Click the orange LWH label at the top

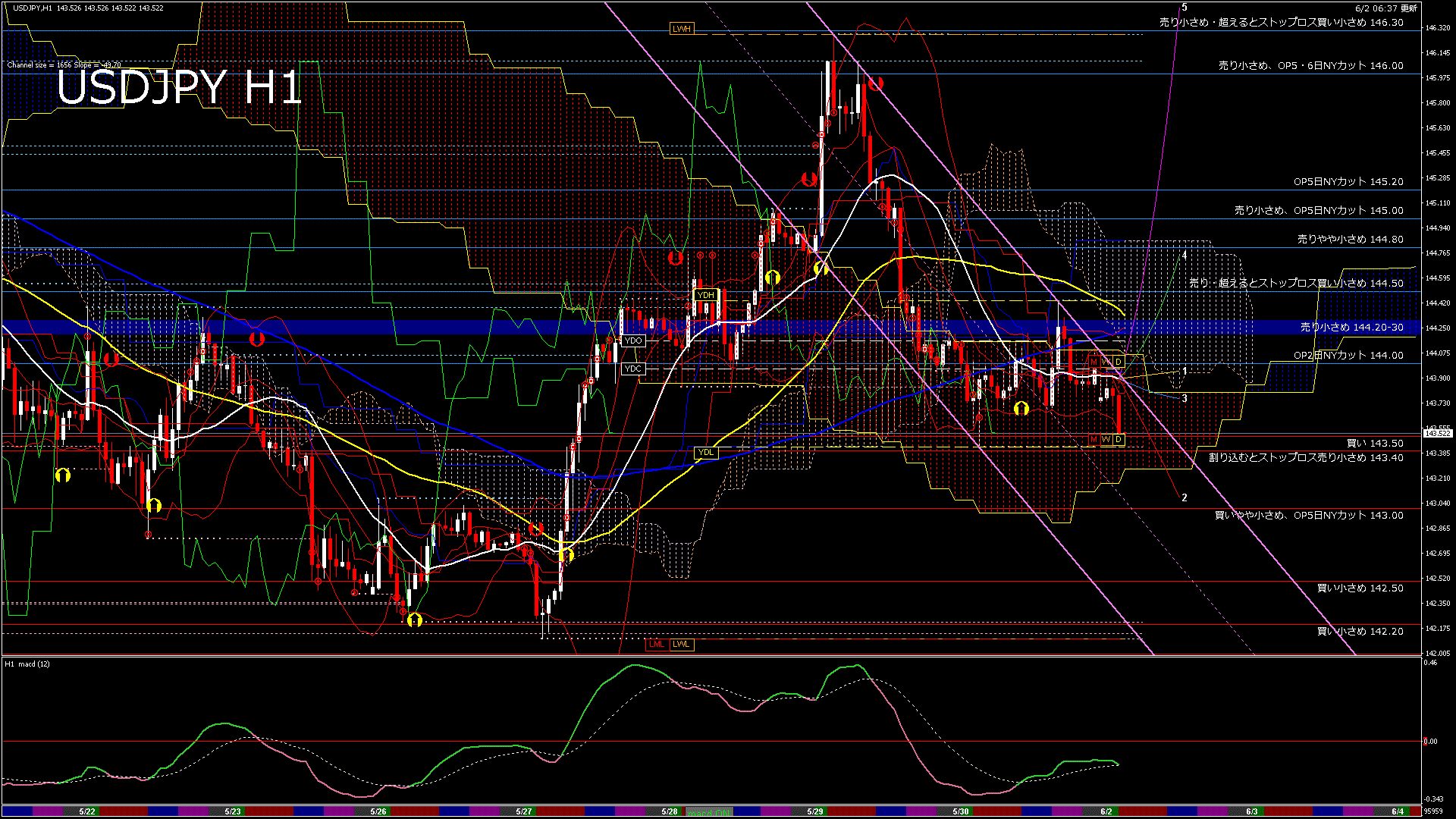click(681, 29)
